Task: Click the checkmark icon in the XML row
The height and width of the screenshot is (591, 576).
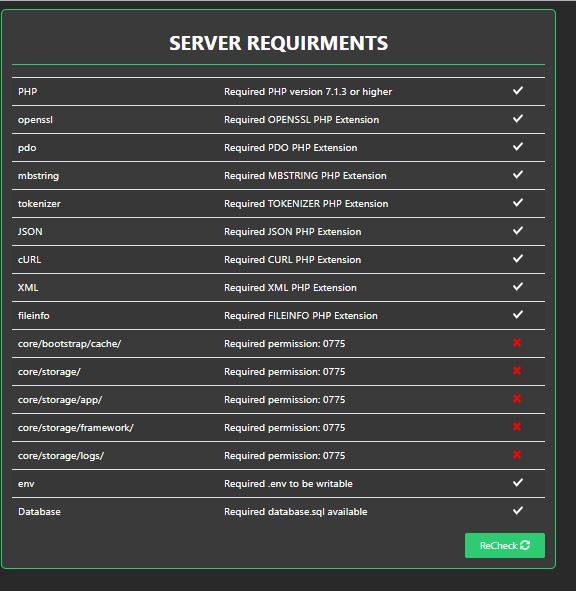Action: [518, 287]
